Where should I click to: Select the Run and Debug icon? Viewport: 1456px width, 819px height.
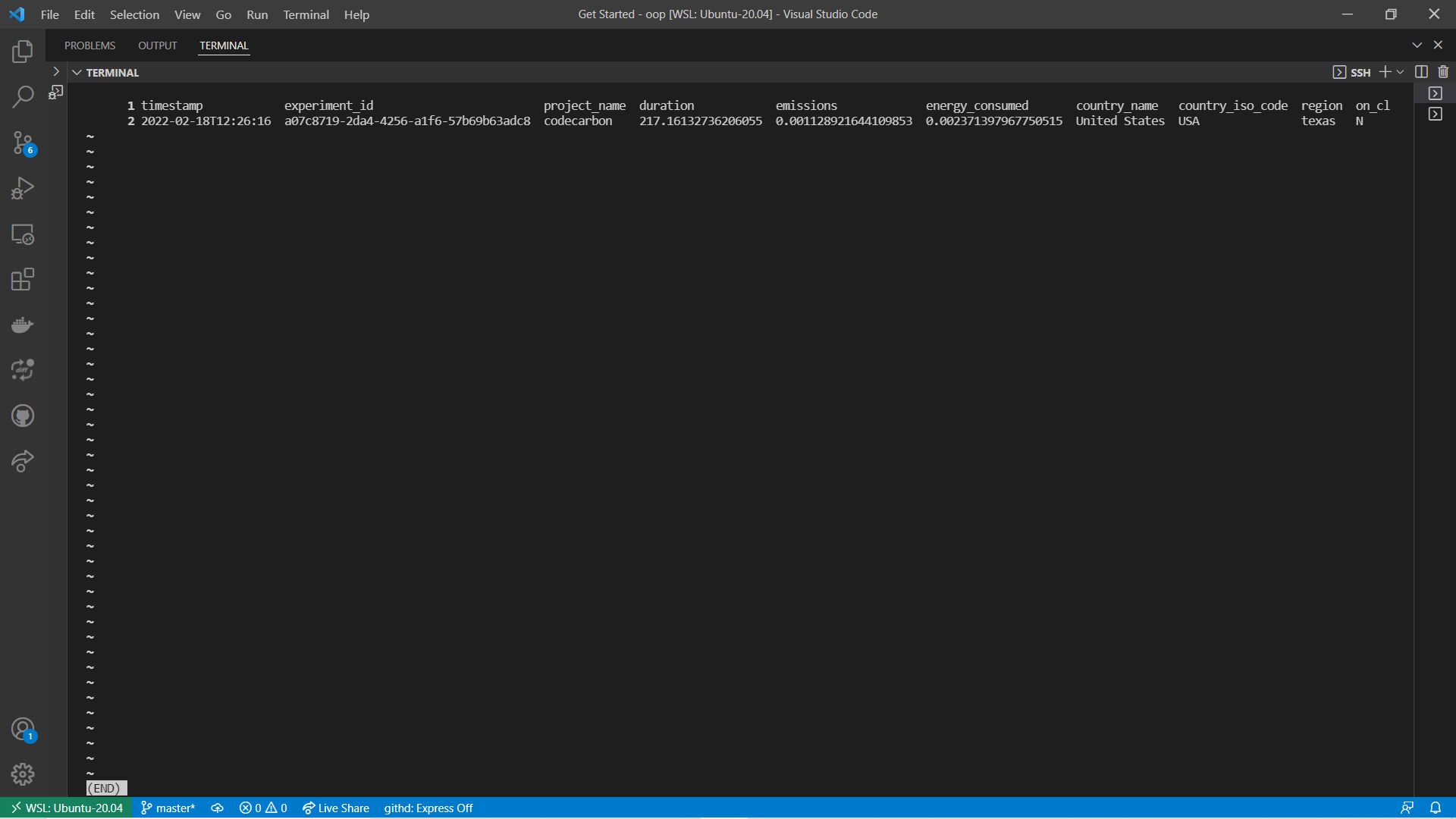(x=23, y=188)
